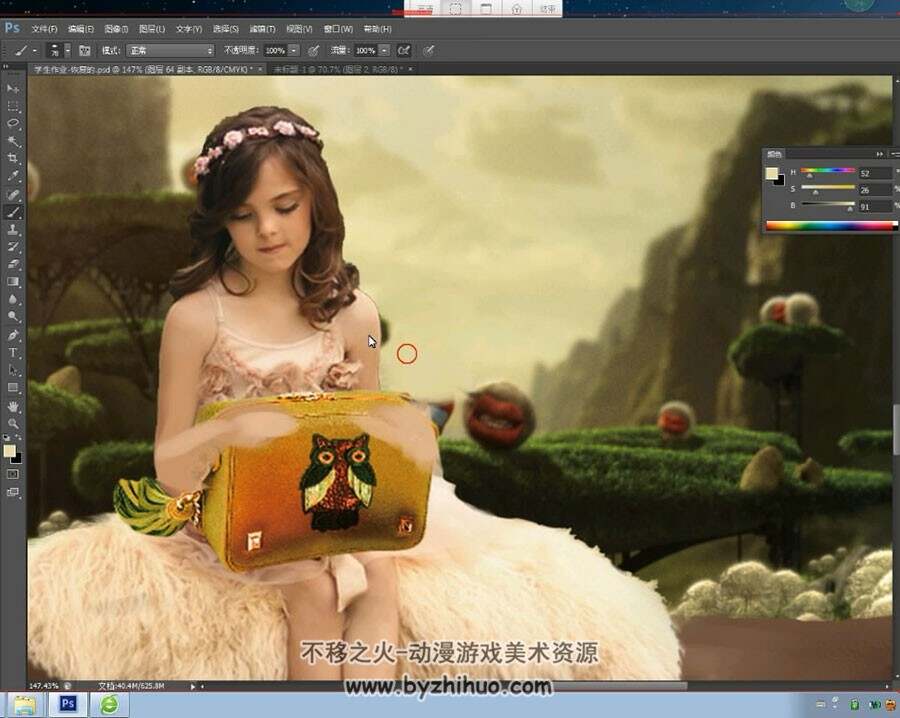Open the blend mode dropdown

click(x=170, y=51)
